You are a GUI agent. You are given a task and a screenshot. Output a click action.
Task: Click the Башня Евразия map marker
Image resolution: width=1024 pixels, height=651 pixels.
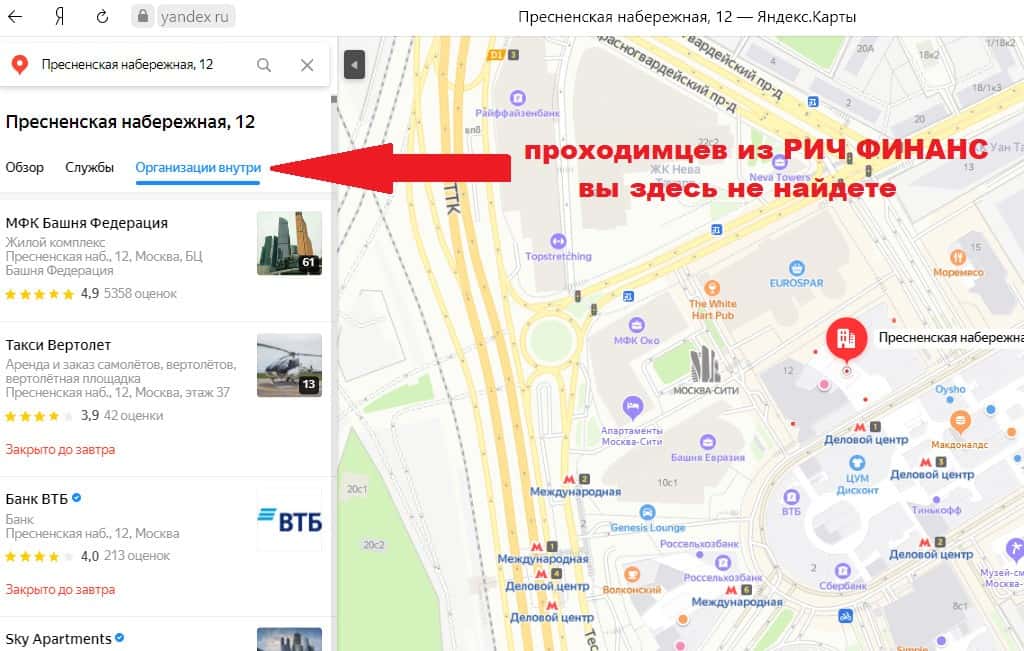coord(707,442)
